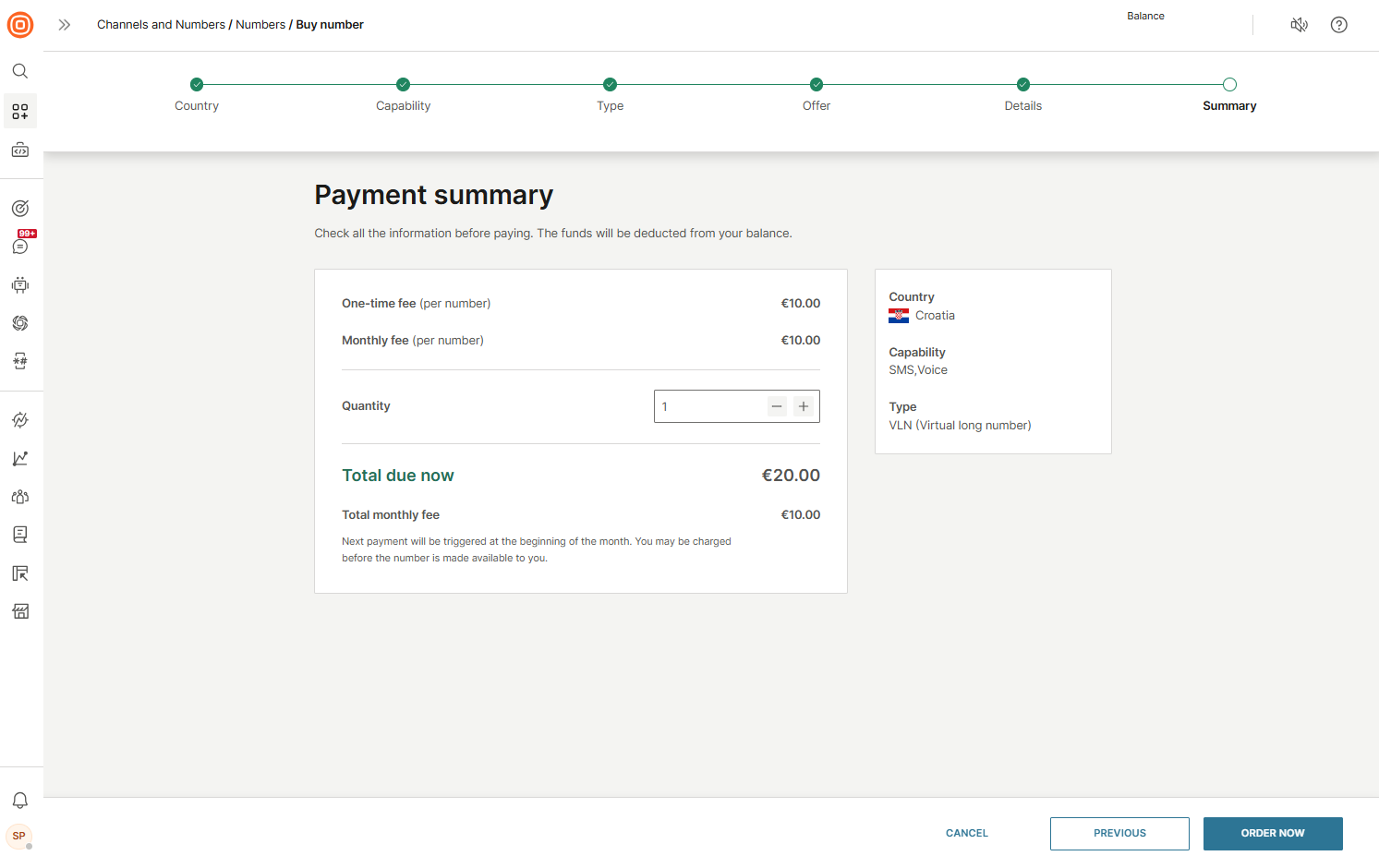Open Numbers in the breadcrumb
Screen dimensions: 1379x868
tap(260, 25)
